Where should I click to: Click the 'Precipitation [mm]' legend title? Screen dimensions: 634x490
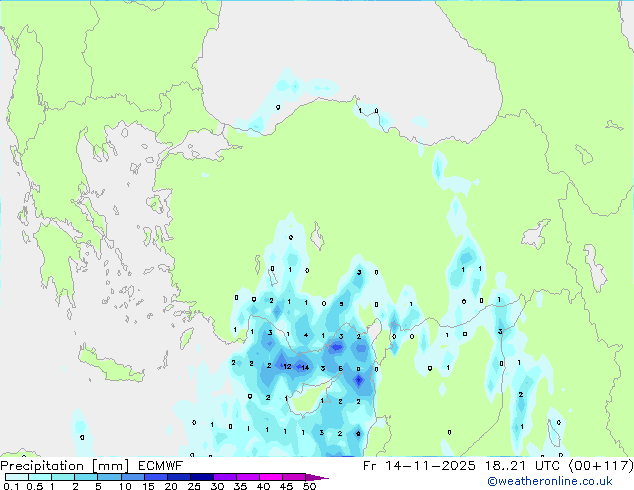(x=65, y=466)
